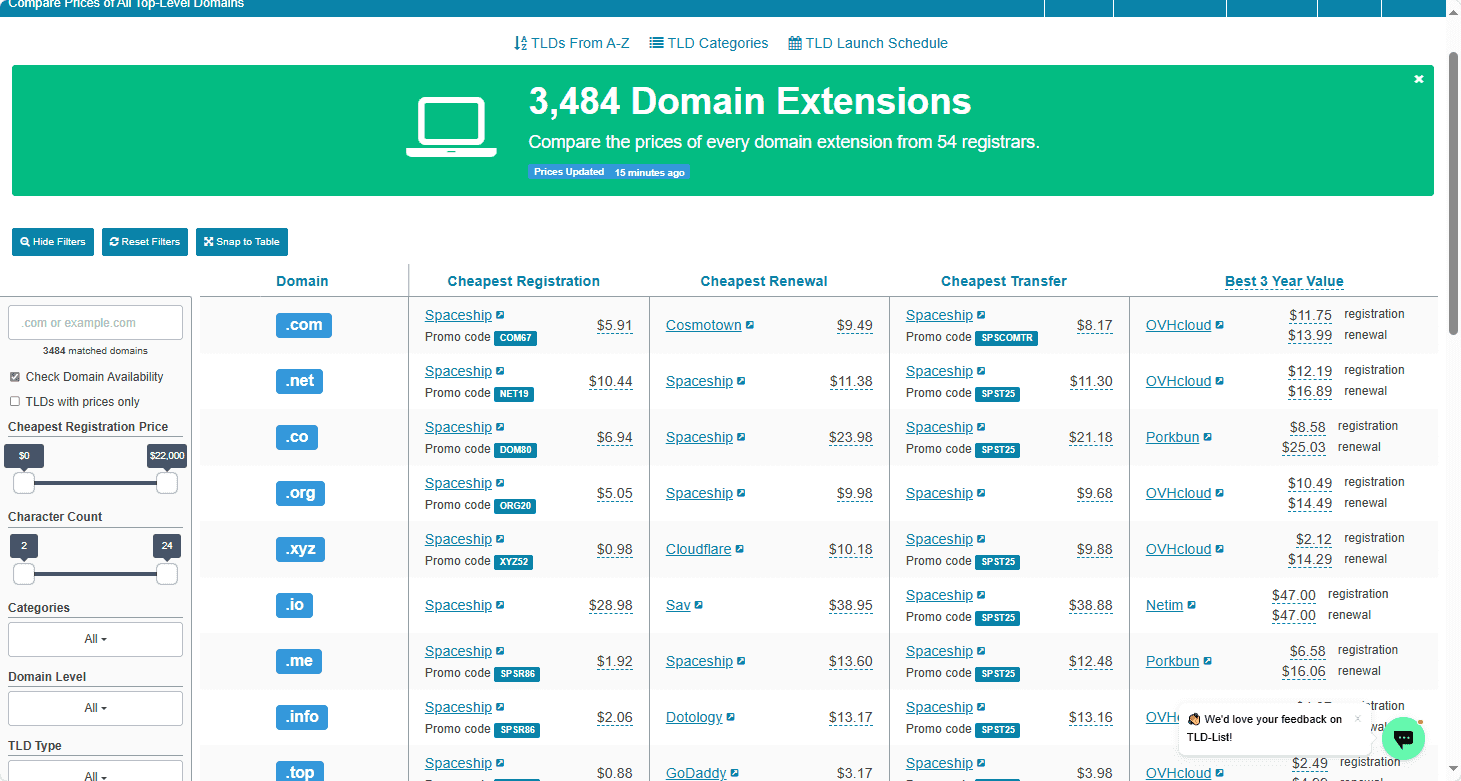Click registration price minimum $0 slider handle
The width and height of the screenshot is (1461, 781).
point(24,483)
